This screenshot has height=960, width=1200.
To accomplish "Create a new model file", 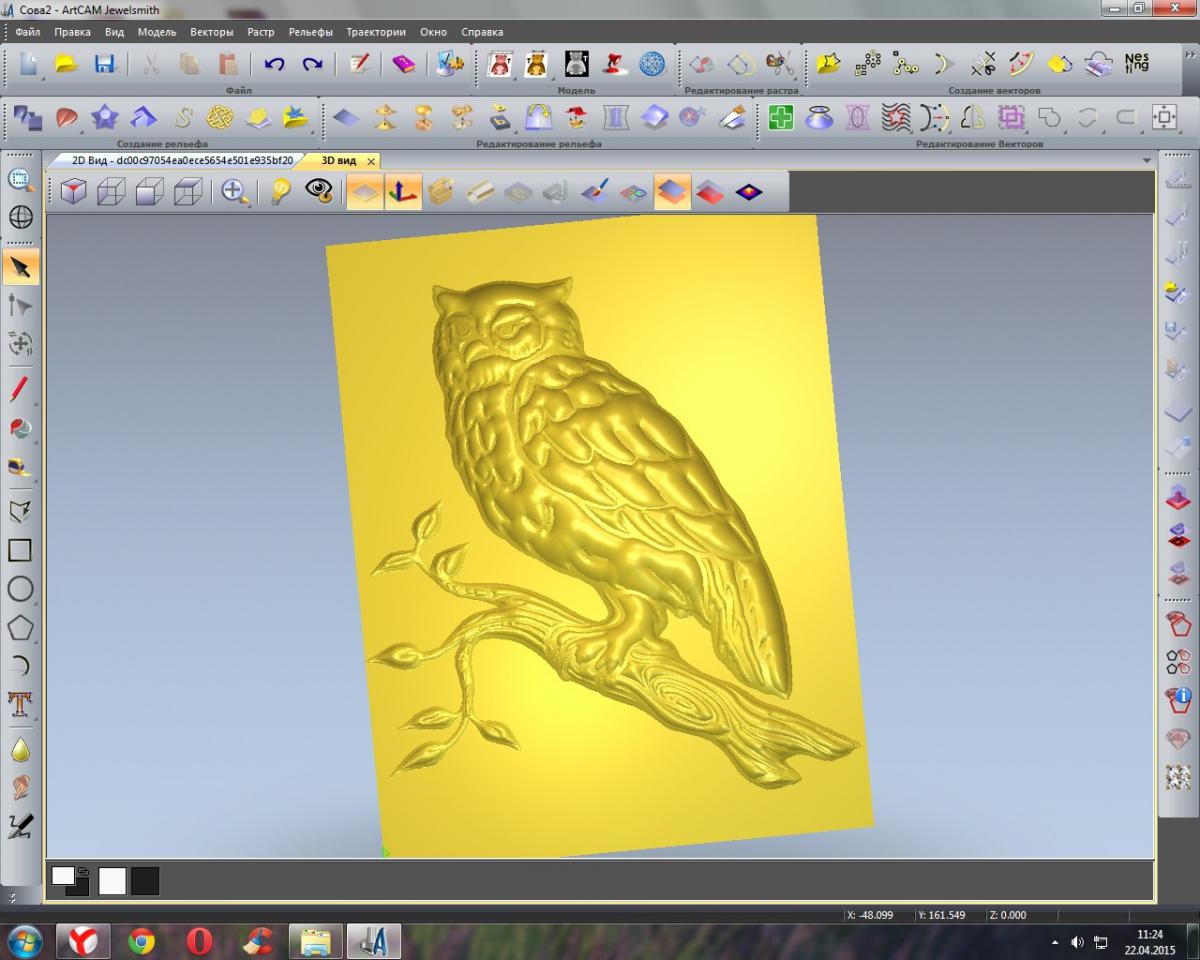I will 27,64.
